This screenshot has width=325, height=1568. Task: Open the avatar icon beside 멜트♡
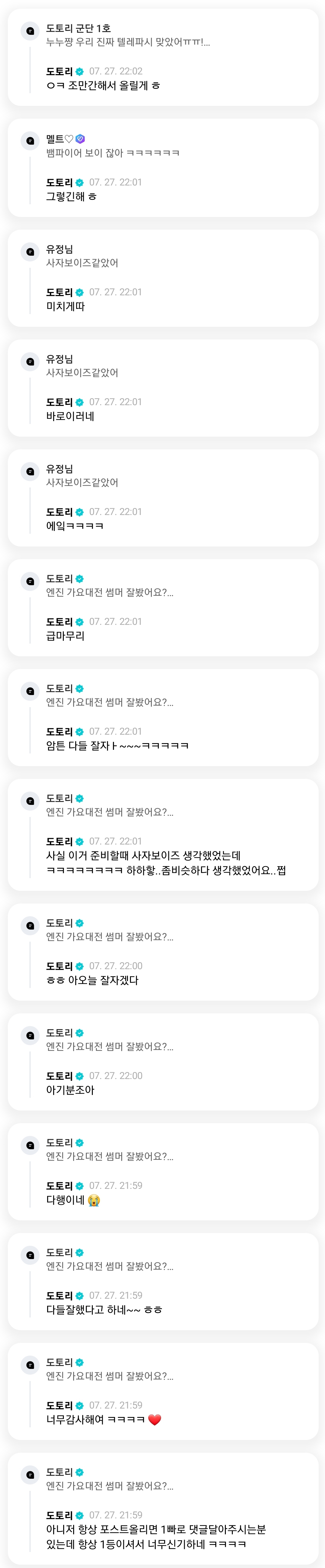pos(30,141)
